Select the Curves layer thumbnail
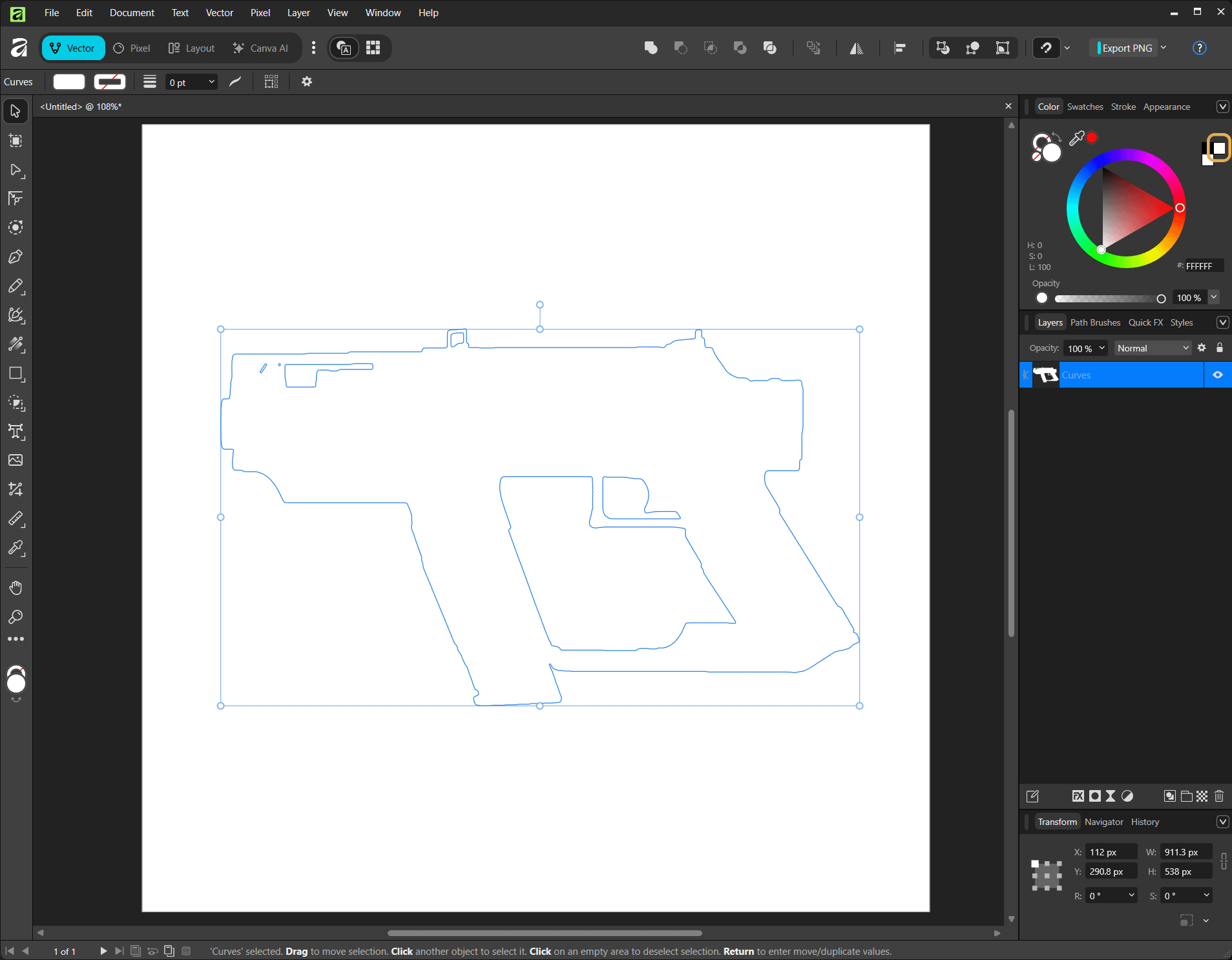Screen dimensions: 1232x960 1045,375
